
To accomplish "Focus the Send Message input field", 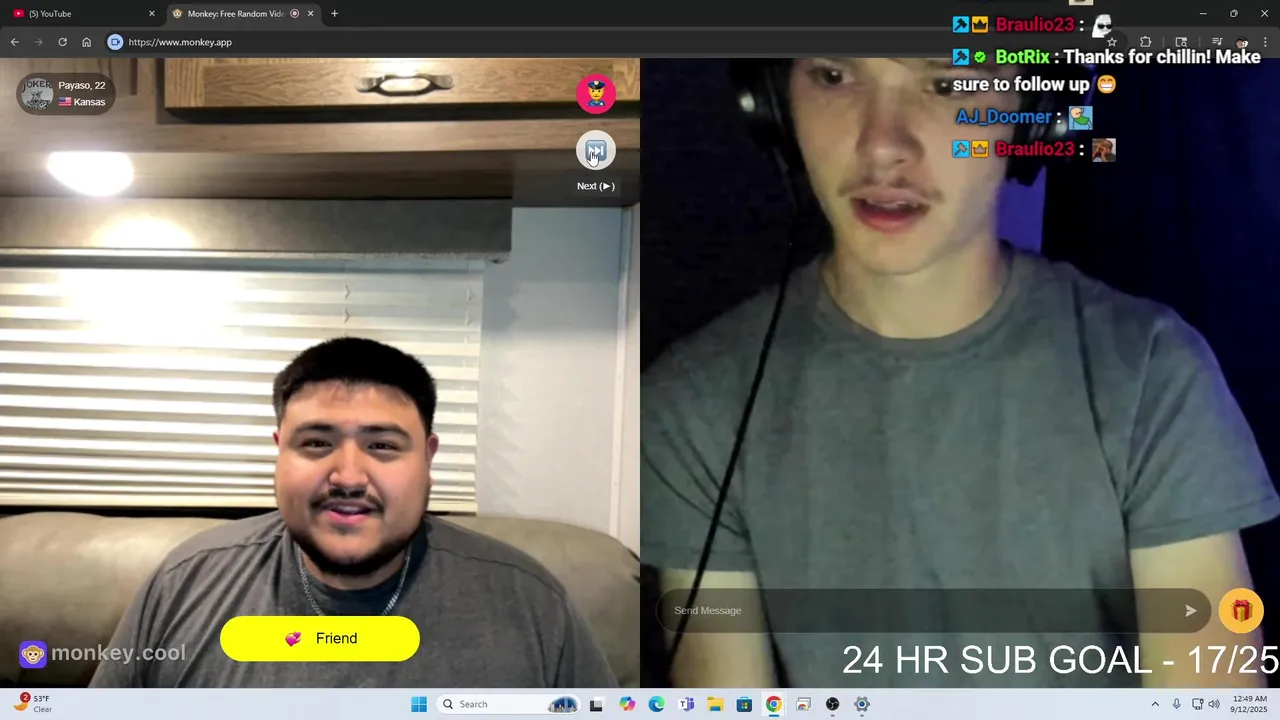I will point(932,611).
